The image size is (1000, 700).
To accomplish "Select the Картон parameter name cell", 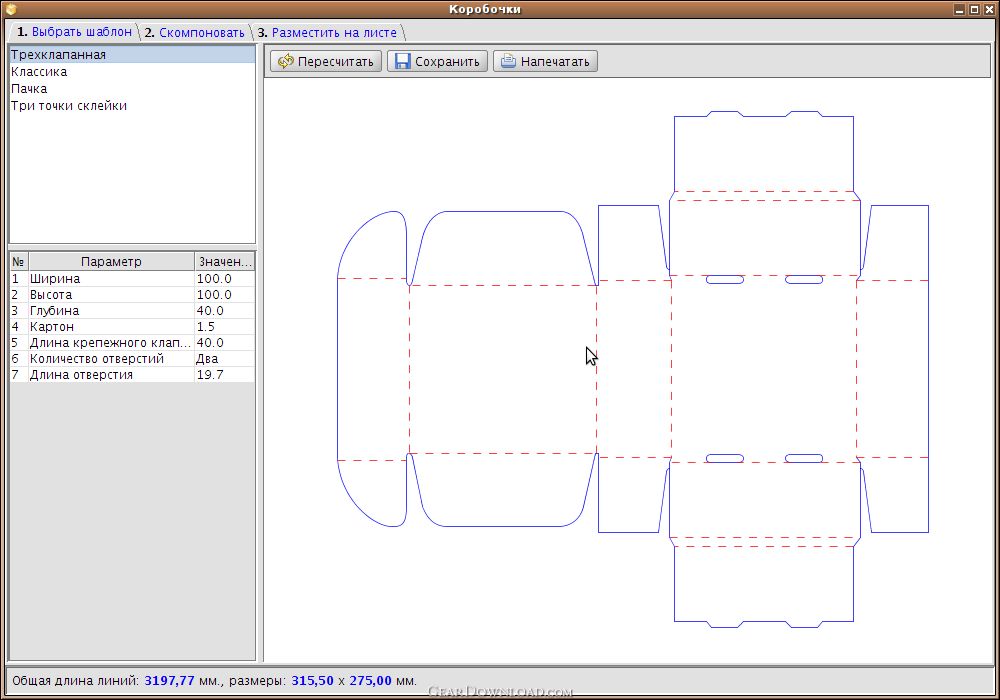I will click(111, 326).
